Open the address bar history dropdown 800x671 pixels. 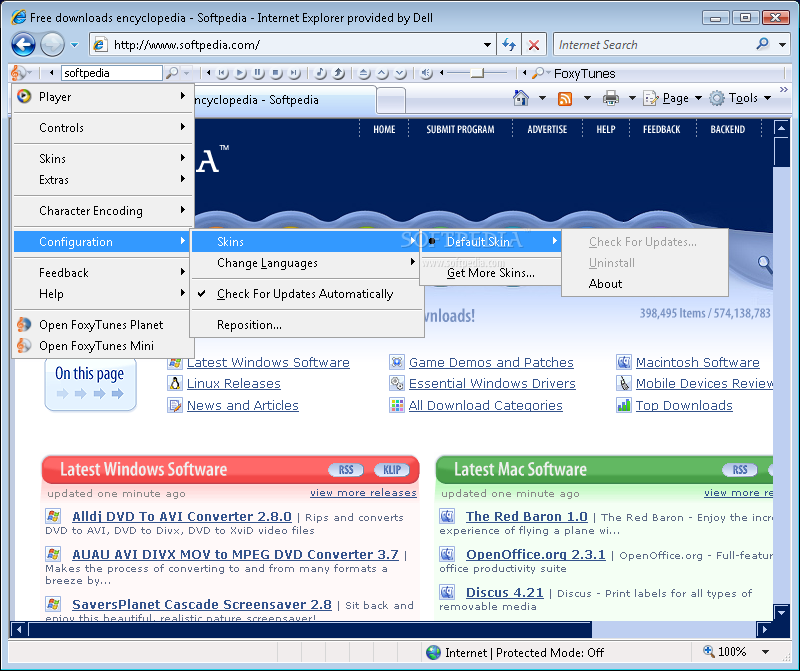tap(488, 45)
